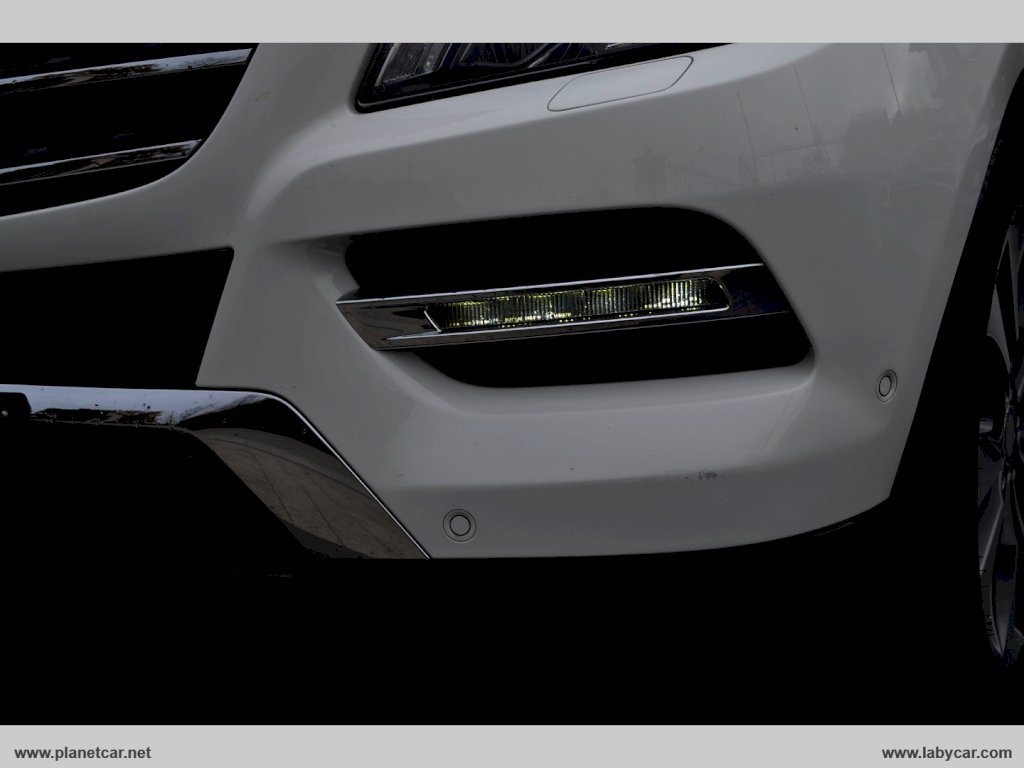Click the gray footer bar between the watermarks
1024x768 pixels.
512,752
